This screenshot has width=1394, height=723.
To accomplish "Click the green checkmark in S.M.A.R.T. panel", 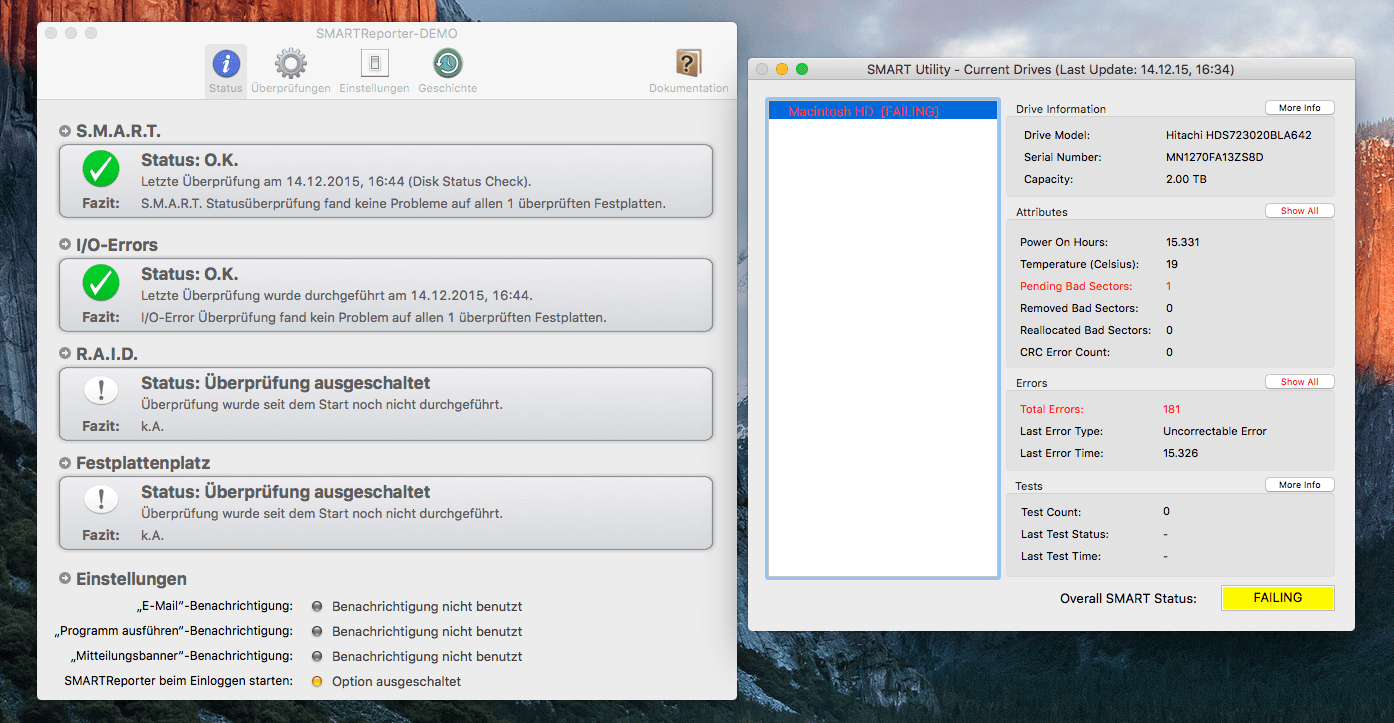I will tap(101, 170).
